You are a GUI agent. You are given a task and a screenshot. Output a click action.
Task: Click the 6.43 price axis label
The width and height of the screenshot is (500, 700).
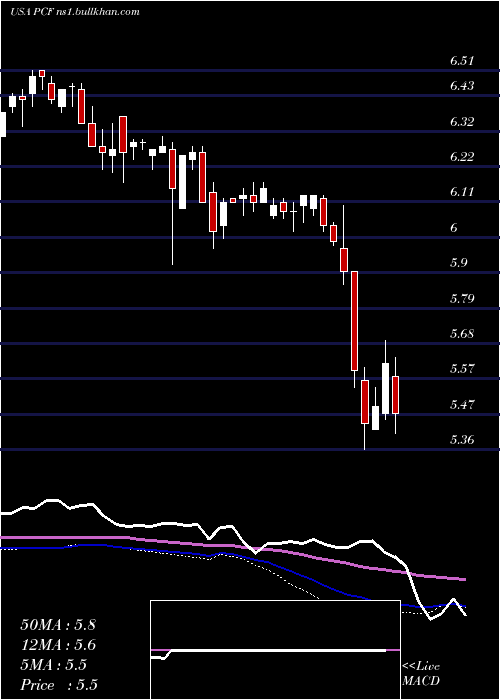(x=462, y=86)
